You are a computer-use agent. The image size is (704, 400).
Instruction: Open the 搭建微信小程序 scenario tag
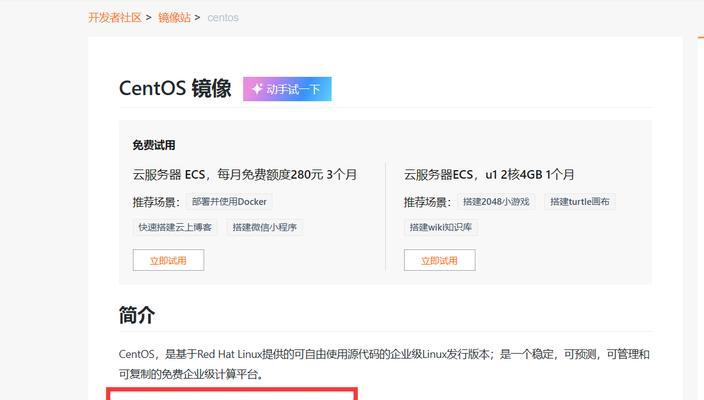[264, 227]
